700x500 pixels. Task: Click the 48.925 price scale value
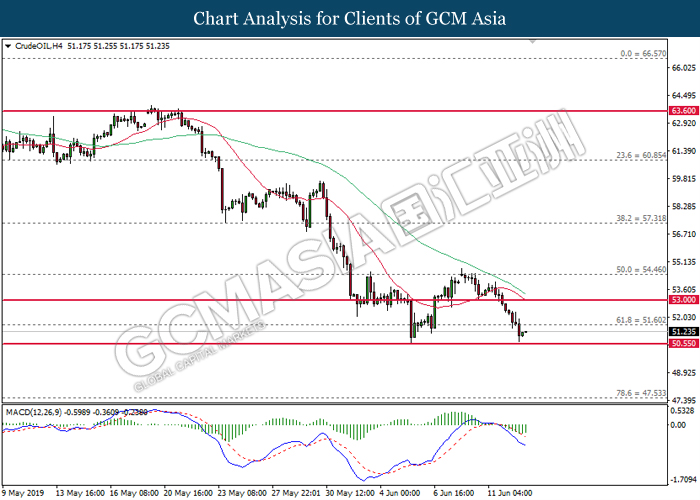(x=683, y=372)
